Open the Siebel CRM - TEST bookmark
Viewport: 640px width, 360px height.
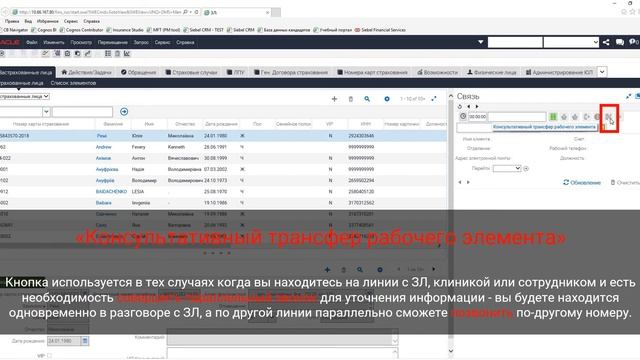click(203, 30)
